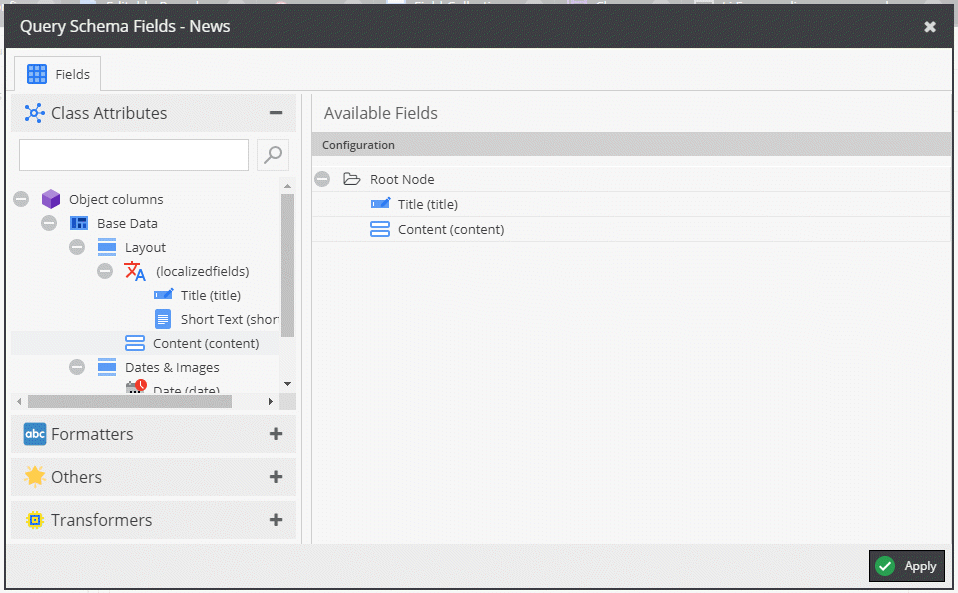Image resolution: width=958 pixels, height=593 pixels.
Task: Collapse the Layout tree node
Action: 77,247
